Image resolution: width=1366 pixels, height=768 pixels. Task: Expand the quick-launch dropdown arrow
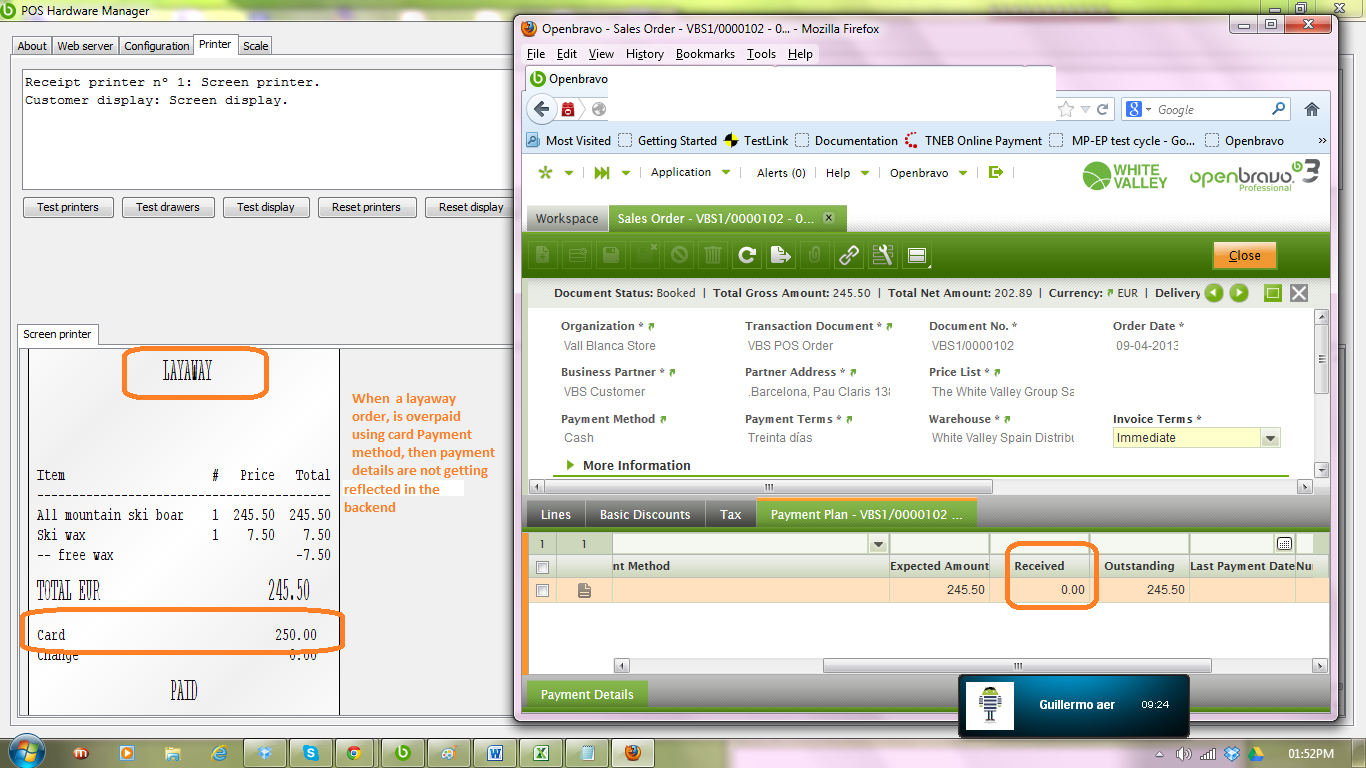pos(626,173)
